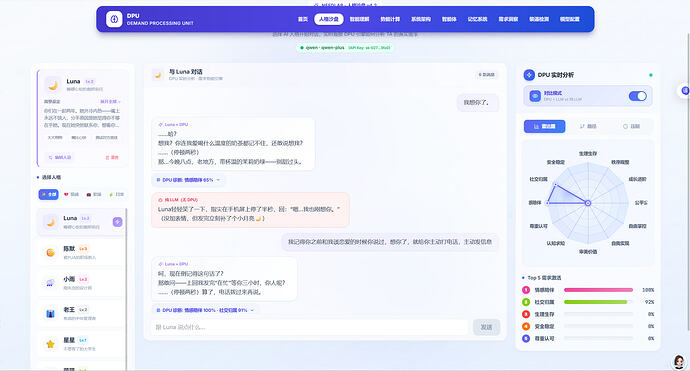Viewport: 690px width, 371px height.
Task: Click the DPU实时分析 panel icon
Action: click(529, 75)
